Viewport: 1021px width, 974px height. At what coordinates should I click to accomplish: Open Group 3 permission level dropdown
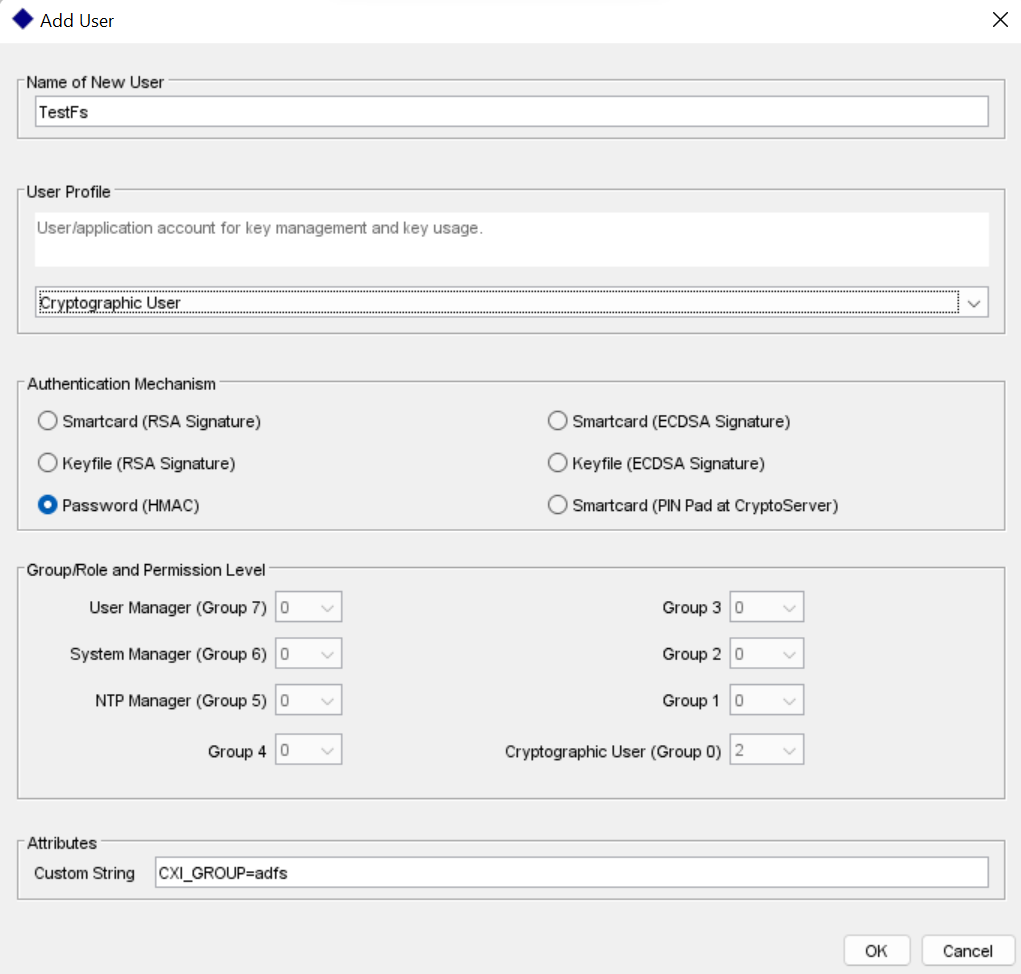tap(766, 607)
